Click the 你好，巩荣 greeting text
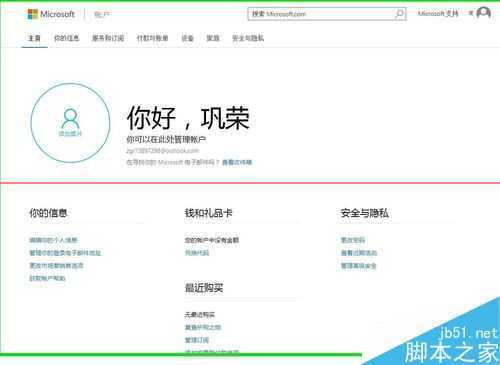The height and width of the screenshot is (365, 500). 188,118
